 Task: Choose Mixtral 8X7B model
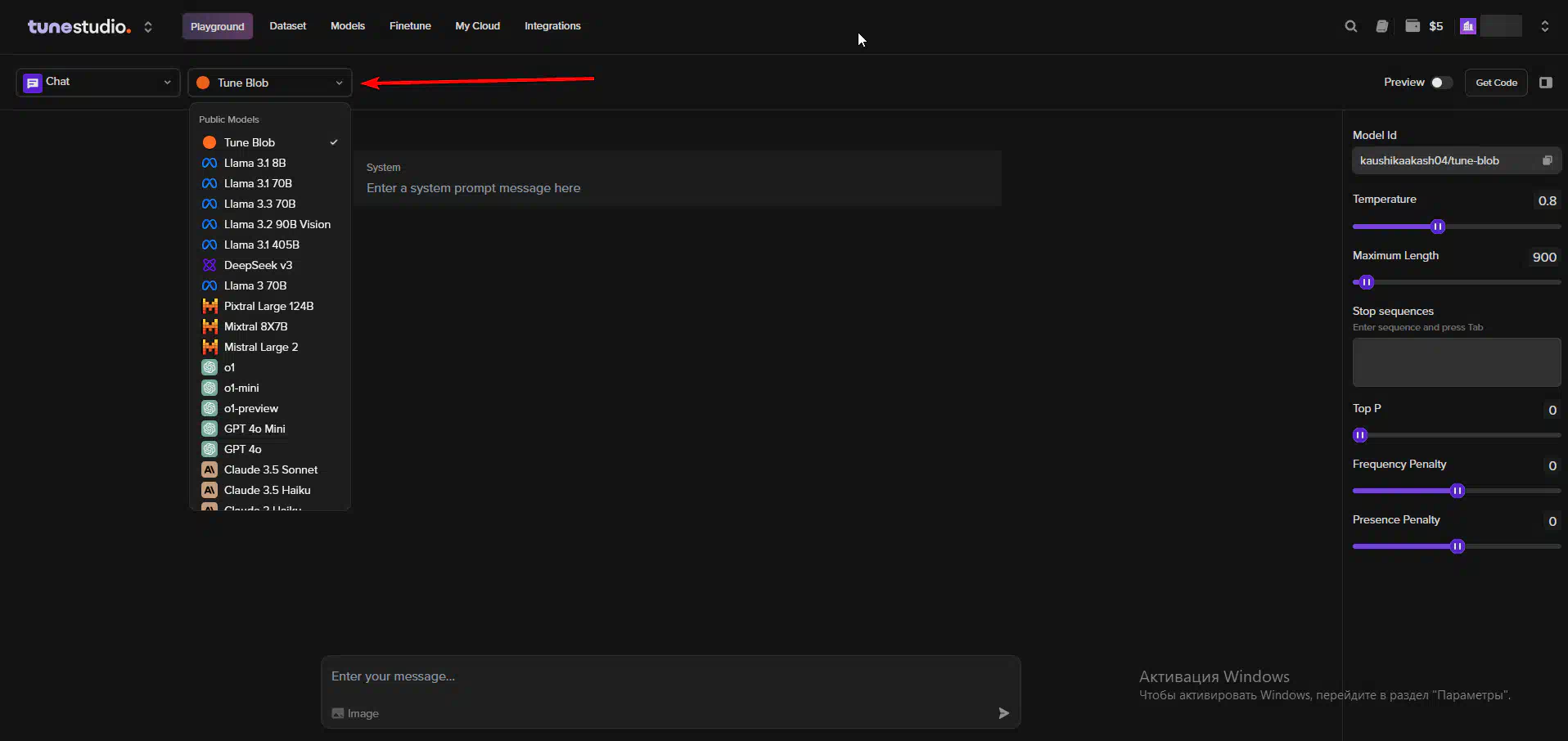click(x=270, y=326)
